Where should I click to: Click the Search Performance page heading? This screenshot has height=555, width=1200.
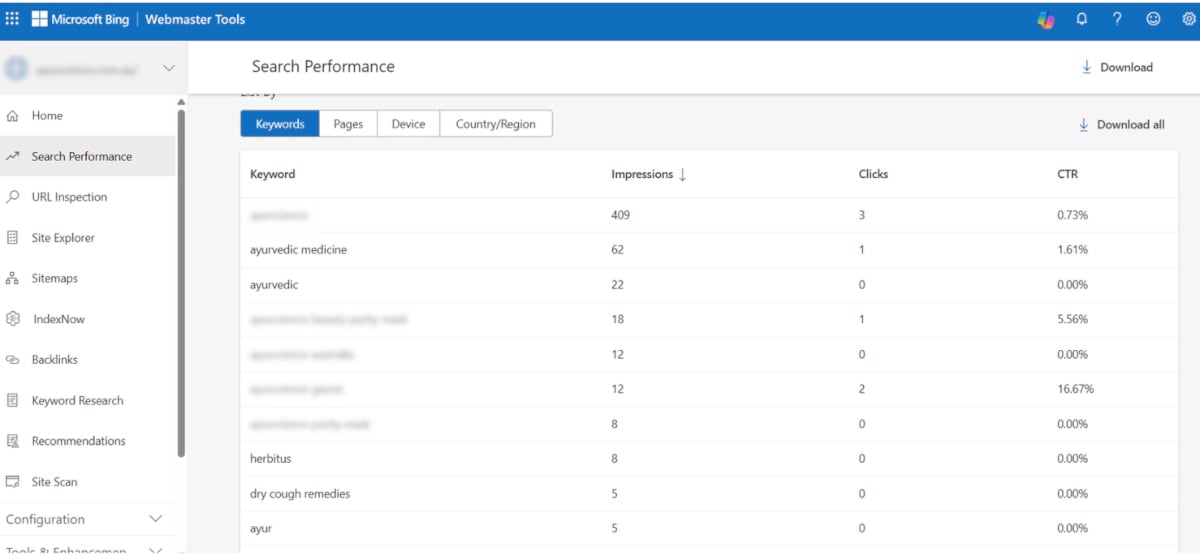[x=323, y=67]
